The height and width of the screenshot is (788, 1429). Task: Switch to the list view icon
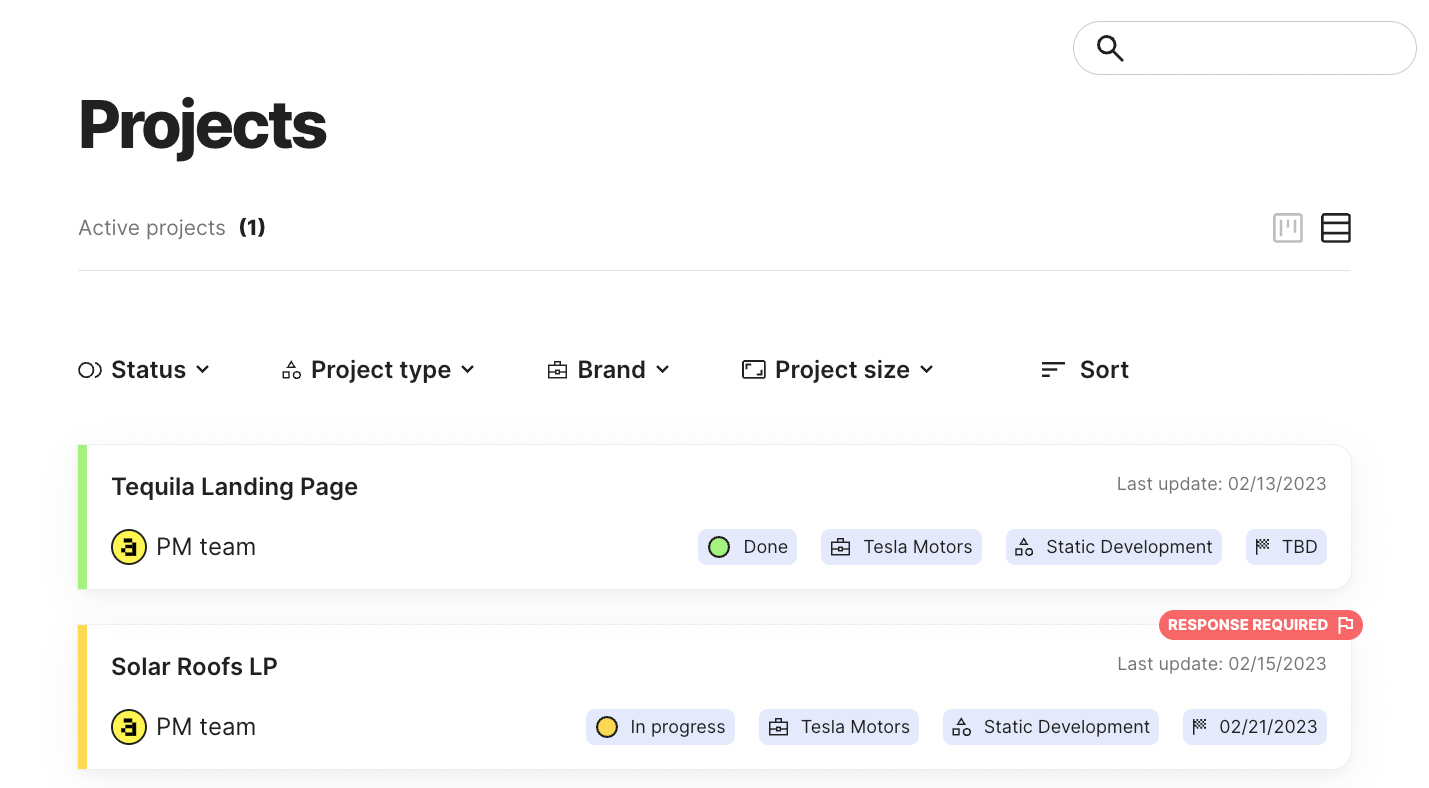click(1336, 228)
